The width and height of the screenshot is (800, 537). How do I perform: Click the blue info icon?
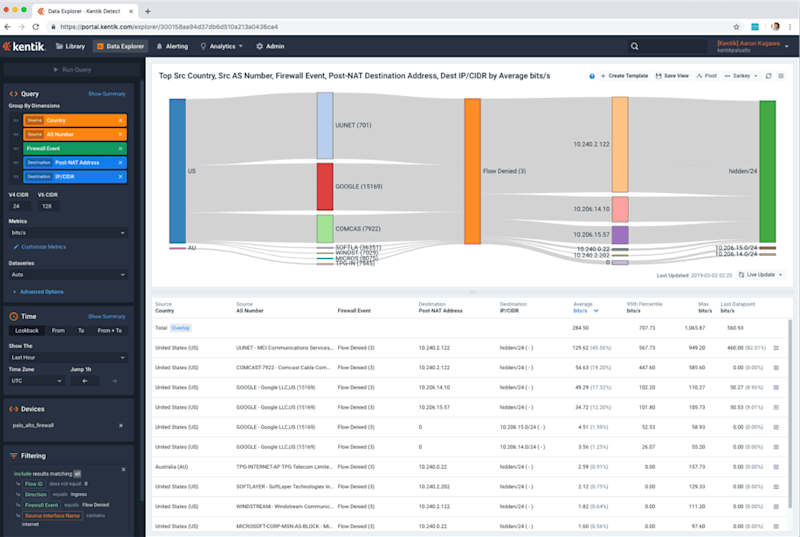(x=592, y=76)
